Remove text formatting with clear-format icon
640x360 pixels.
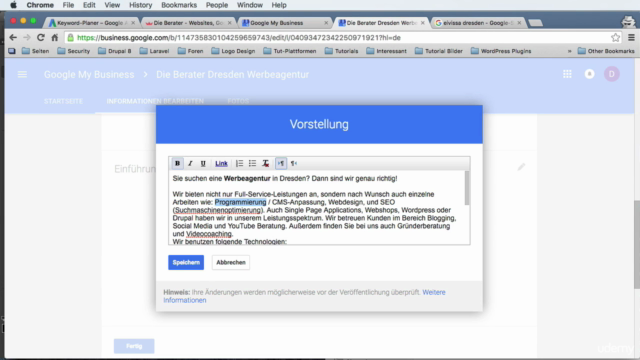pos(265,163)
